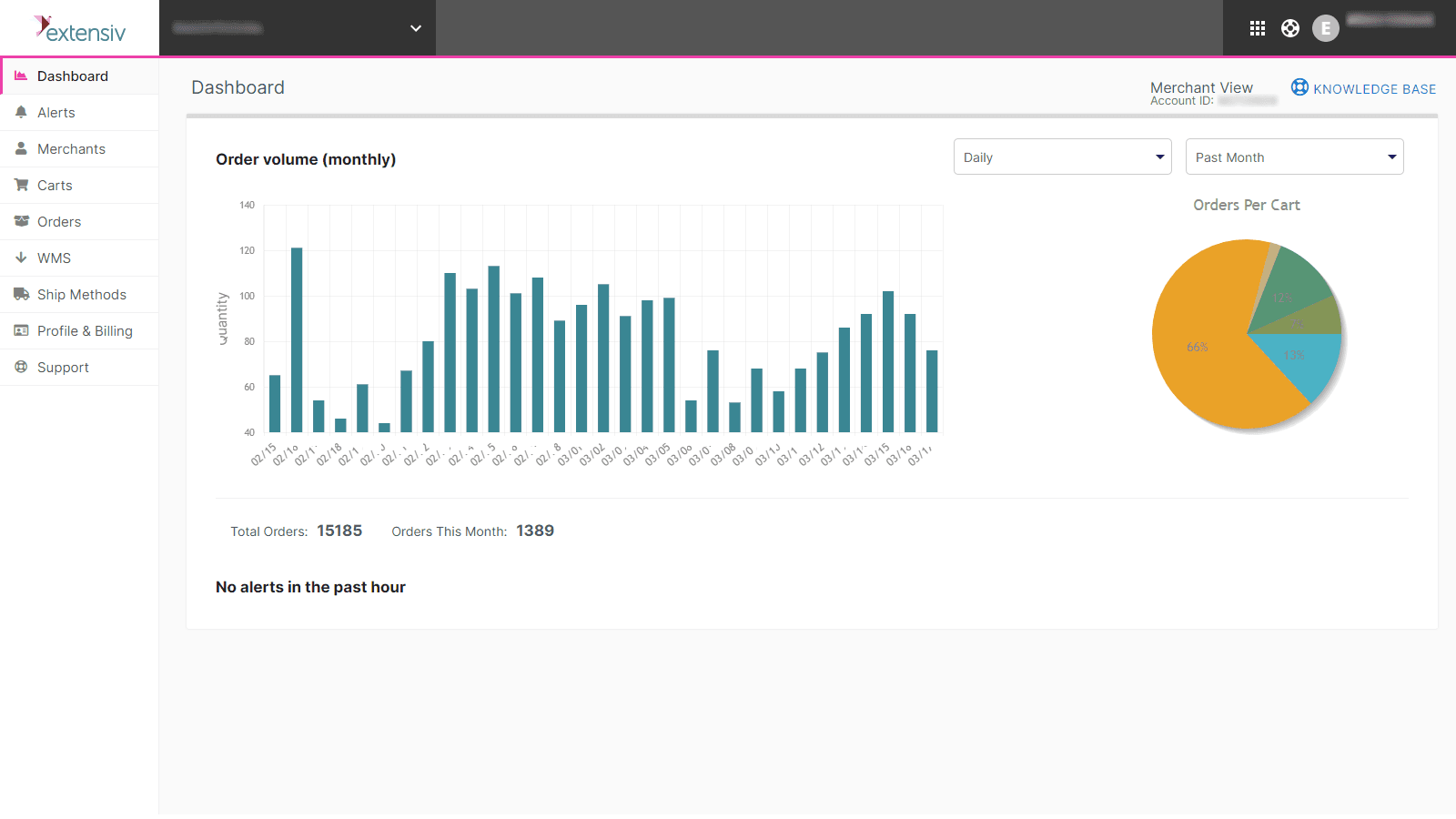The image size is (1456, 819).
Task: Select the WMS download icon
Action: tap(21, 258)
